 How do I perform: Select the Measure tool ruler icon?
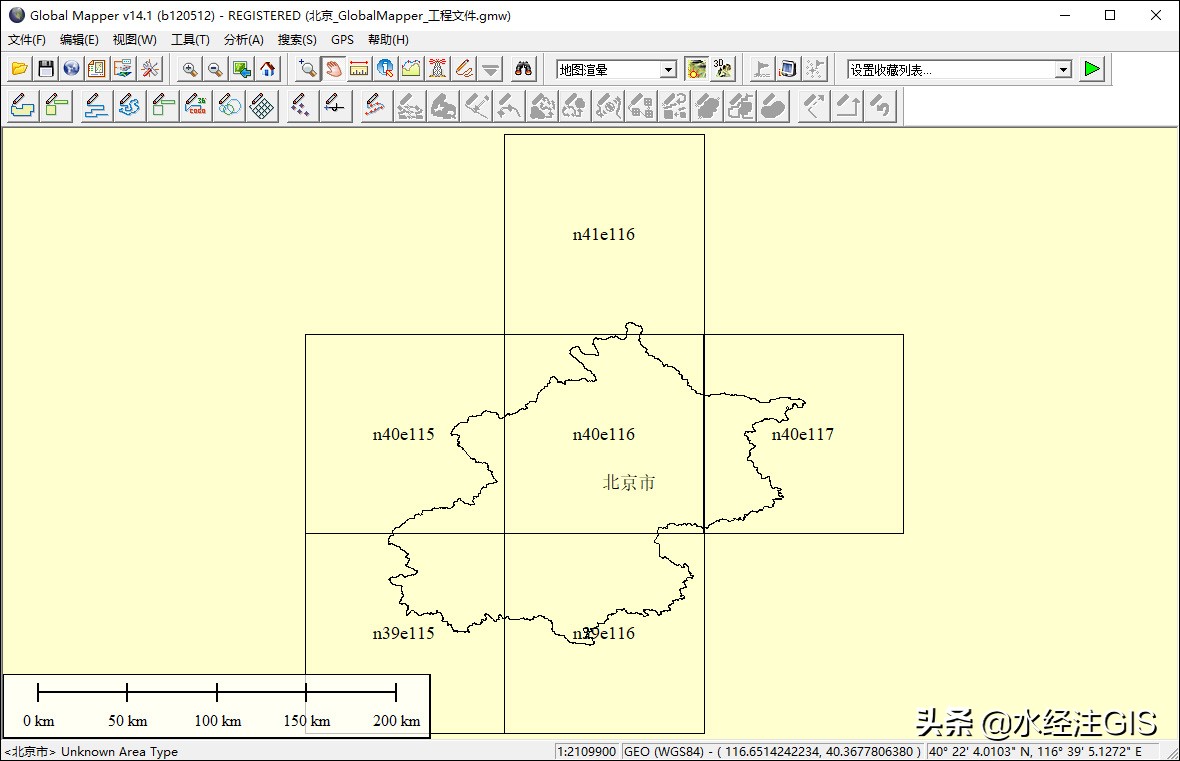pos(359,69)
